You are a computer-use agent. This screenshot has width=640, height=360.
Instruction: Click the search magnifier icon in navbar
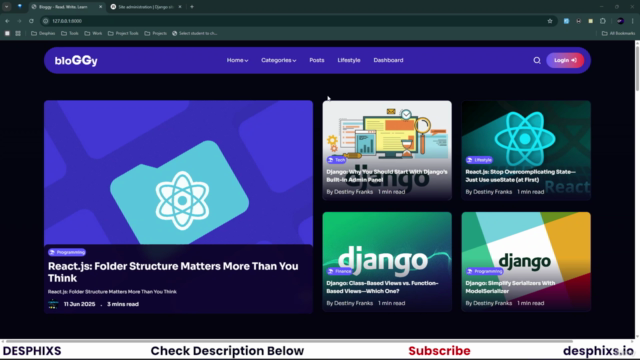[x=537, y=60]
